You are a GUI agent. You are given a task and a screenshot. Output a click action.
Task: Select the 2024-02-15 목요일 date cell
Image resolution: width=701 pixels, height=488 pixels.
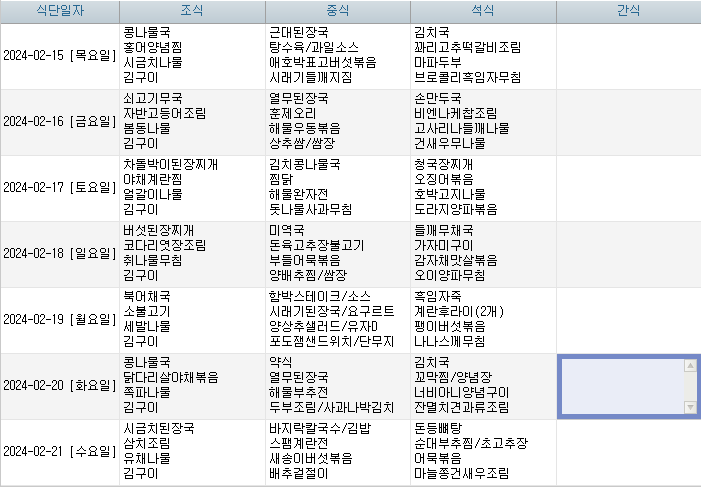pos(60,56)
